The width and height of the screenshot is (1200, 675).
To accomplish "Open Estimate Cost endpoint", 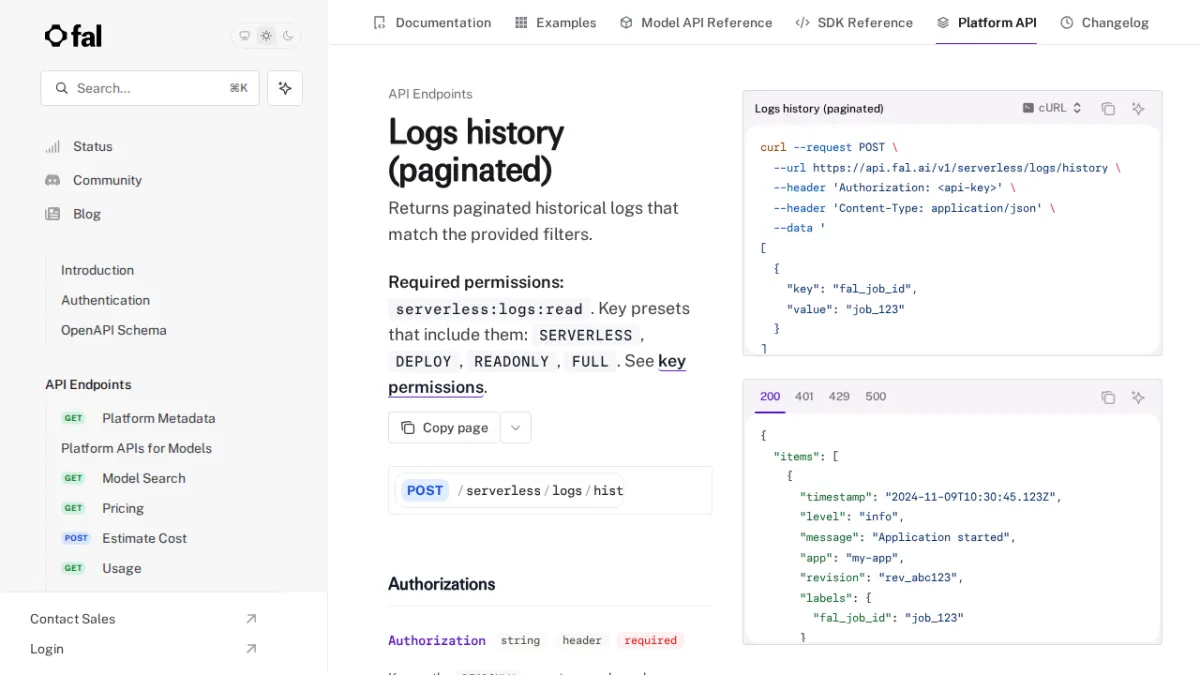I will [144, 538].
